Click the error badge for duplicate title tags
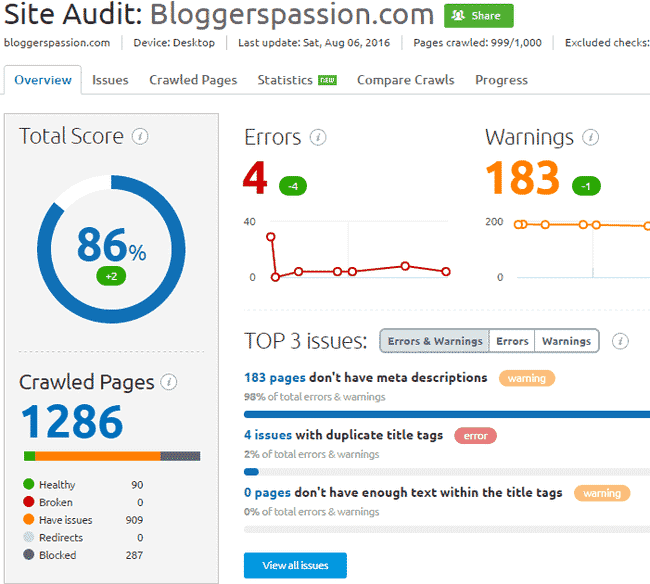The width and height of the screenshot is (650, 584). 475,436
